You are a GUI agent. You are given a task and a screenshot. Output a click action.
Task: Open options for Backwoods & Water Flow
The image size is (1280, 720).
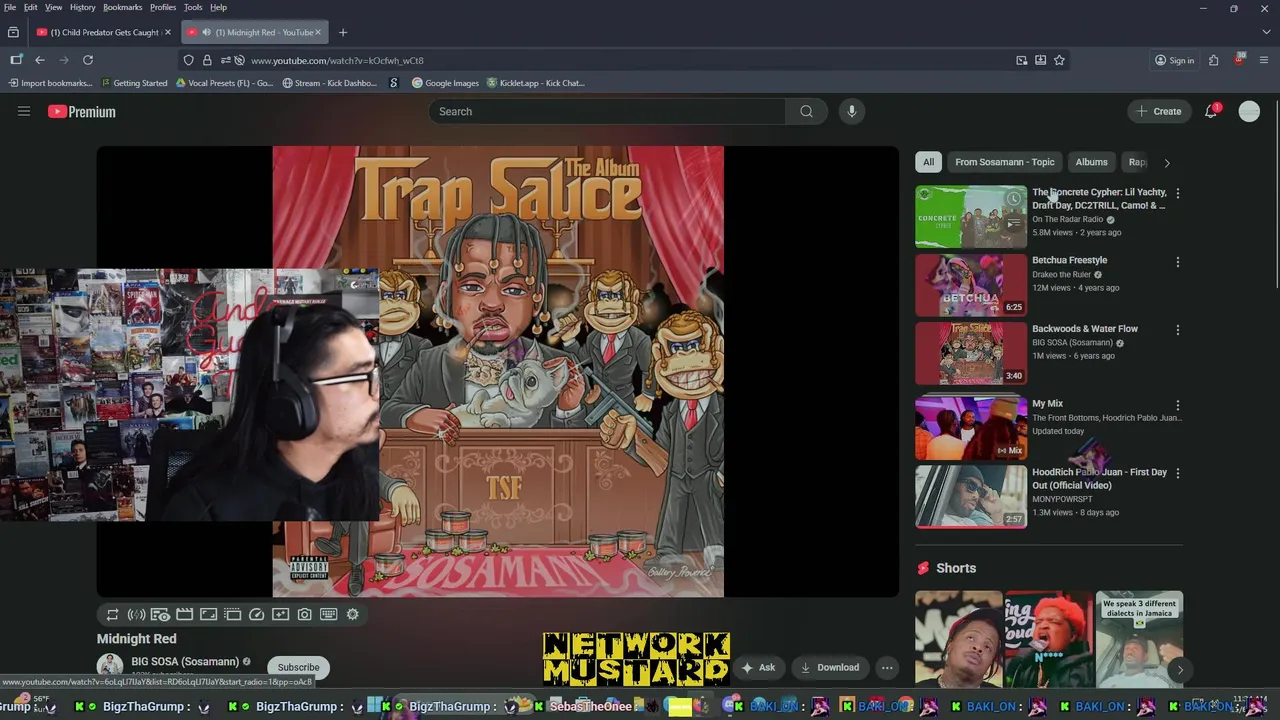1178,330
